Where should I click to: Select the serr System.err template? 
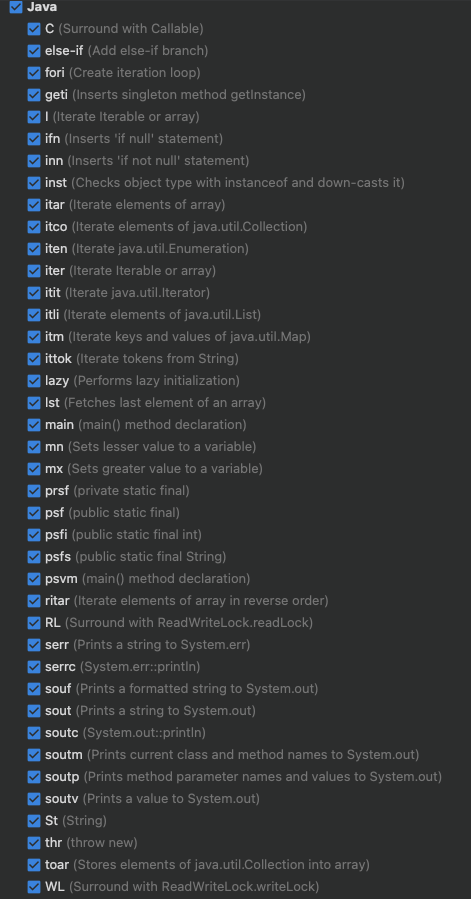coord(147,644)
